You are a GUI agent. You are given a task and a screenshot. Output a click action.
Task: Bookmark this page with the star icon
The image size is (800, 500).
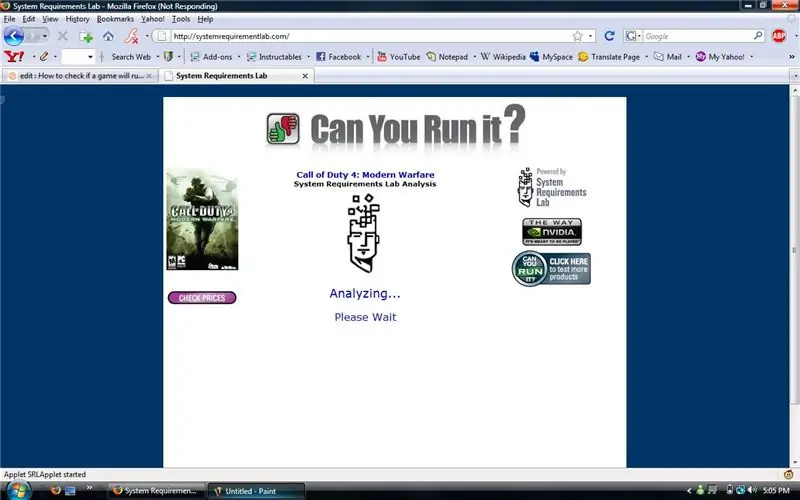pyautogui.click(x=578, y=36)
